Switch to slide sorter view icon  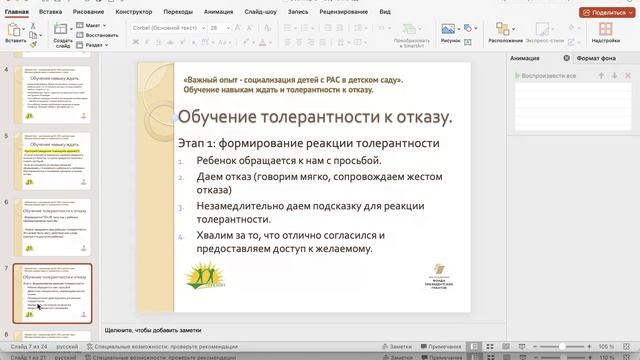(x=490, y=347)
